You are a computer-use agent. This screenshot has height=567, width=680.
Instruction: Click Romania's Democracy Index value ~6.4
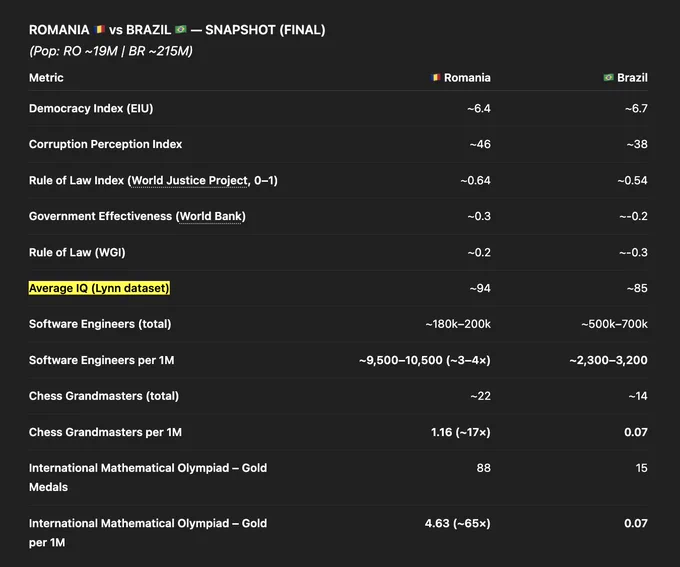(x=479, y=108)
